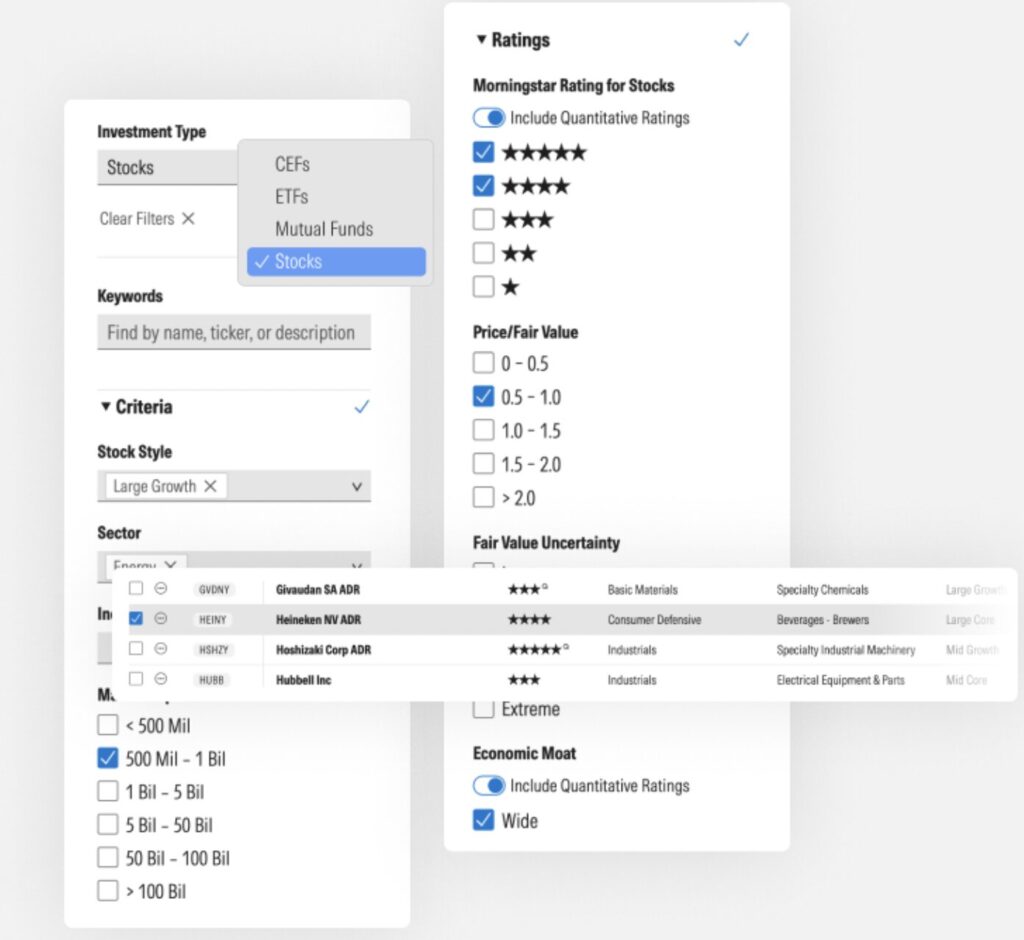Uncheck the 500 Mil – 1 Bil checkbox

(108, 758)
